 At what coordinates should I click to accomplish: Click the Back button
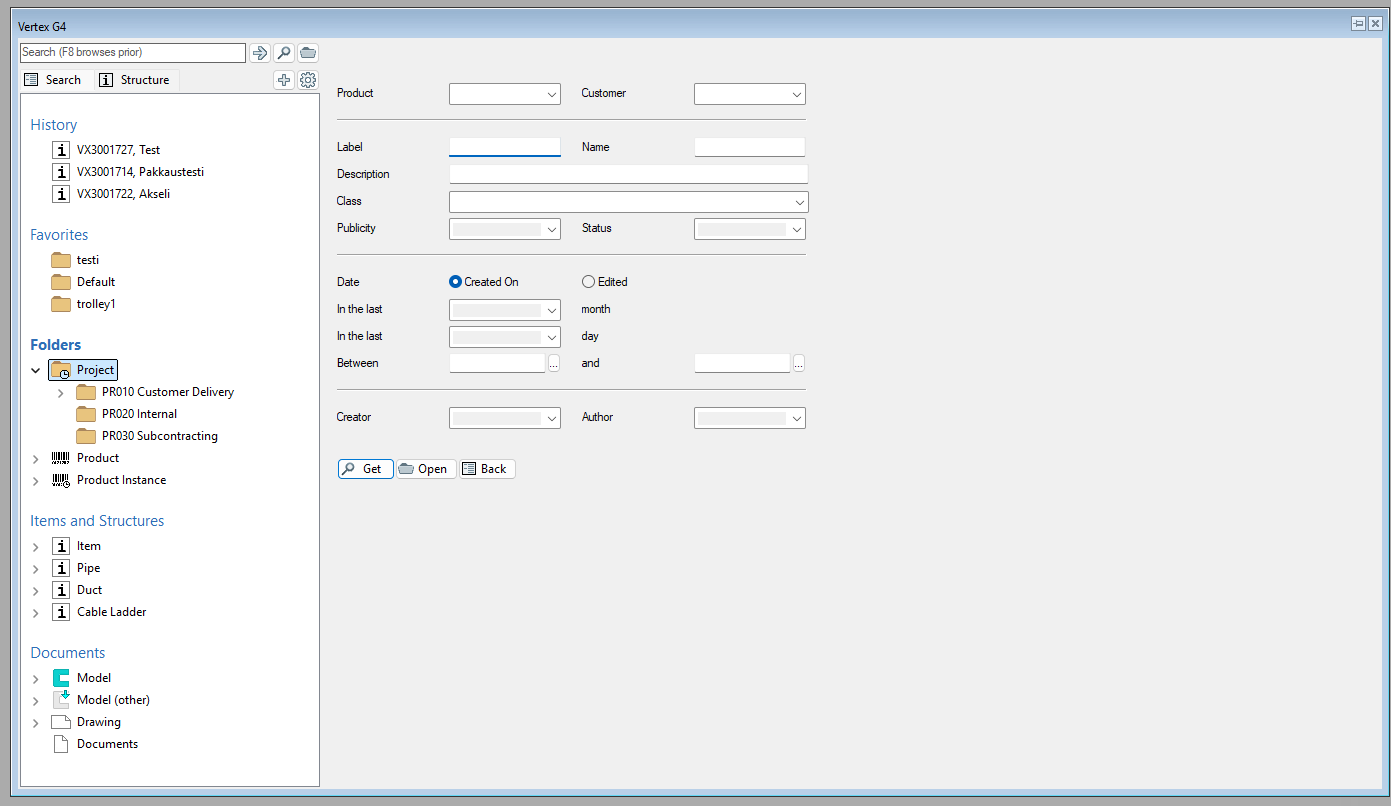coord(486,469)
